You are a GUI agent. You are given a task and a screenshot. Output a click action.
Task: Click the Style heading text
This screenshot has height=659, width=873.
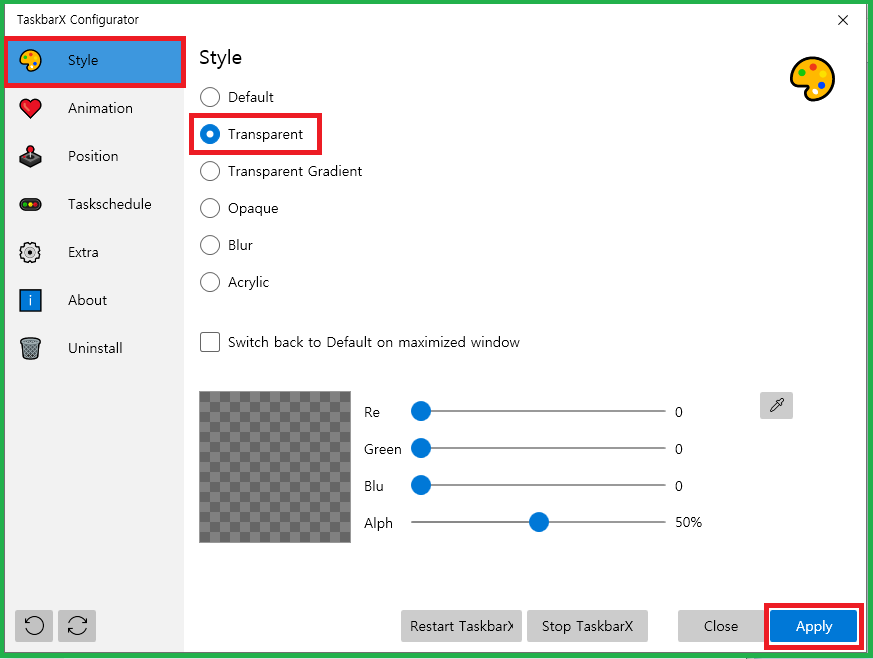pyautogui.click(x=220, y=58)
